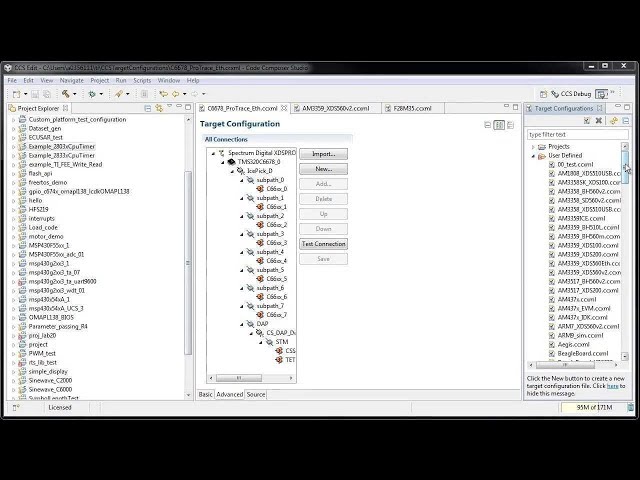Select BeagleBoard.ccxml in the list
The height and width of the screenshot is (480, 640).
coord(582,353)
